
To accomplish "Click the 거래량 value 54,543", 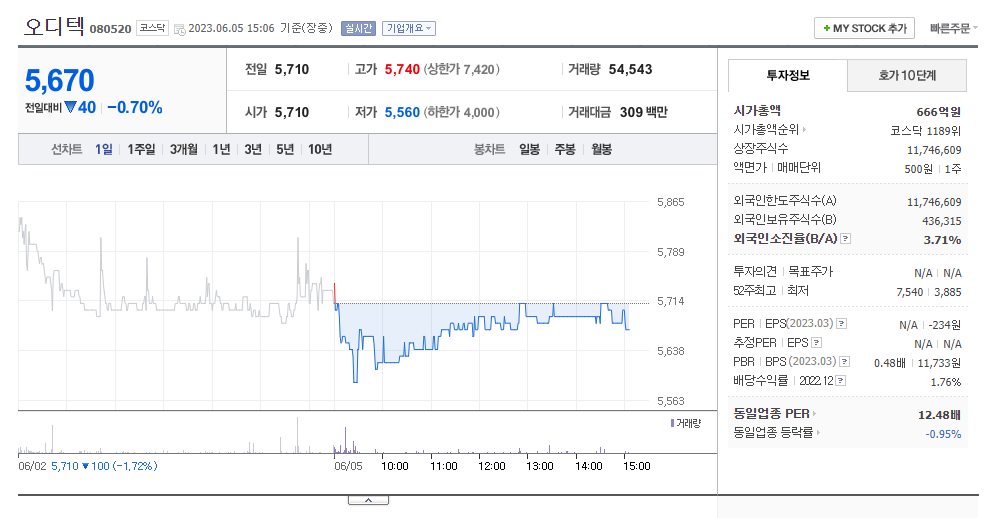I will (630, 69).
